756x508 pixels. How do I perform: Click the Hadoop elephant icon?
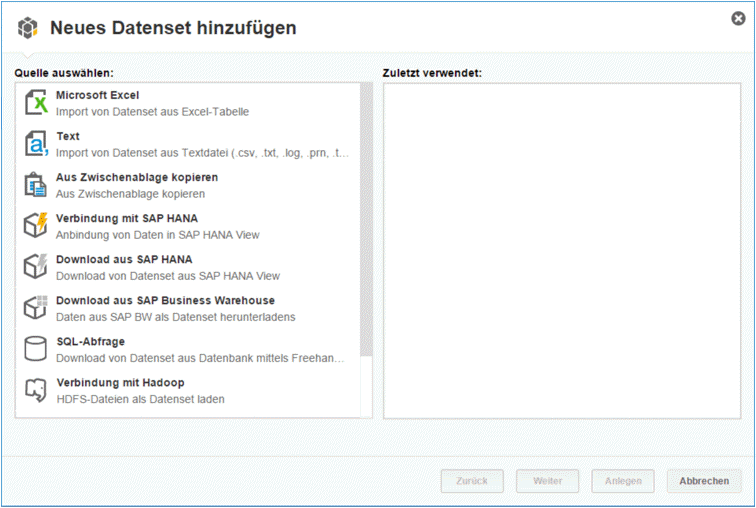coord(36,390)
